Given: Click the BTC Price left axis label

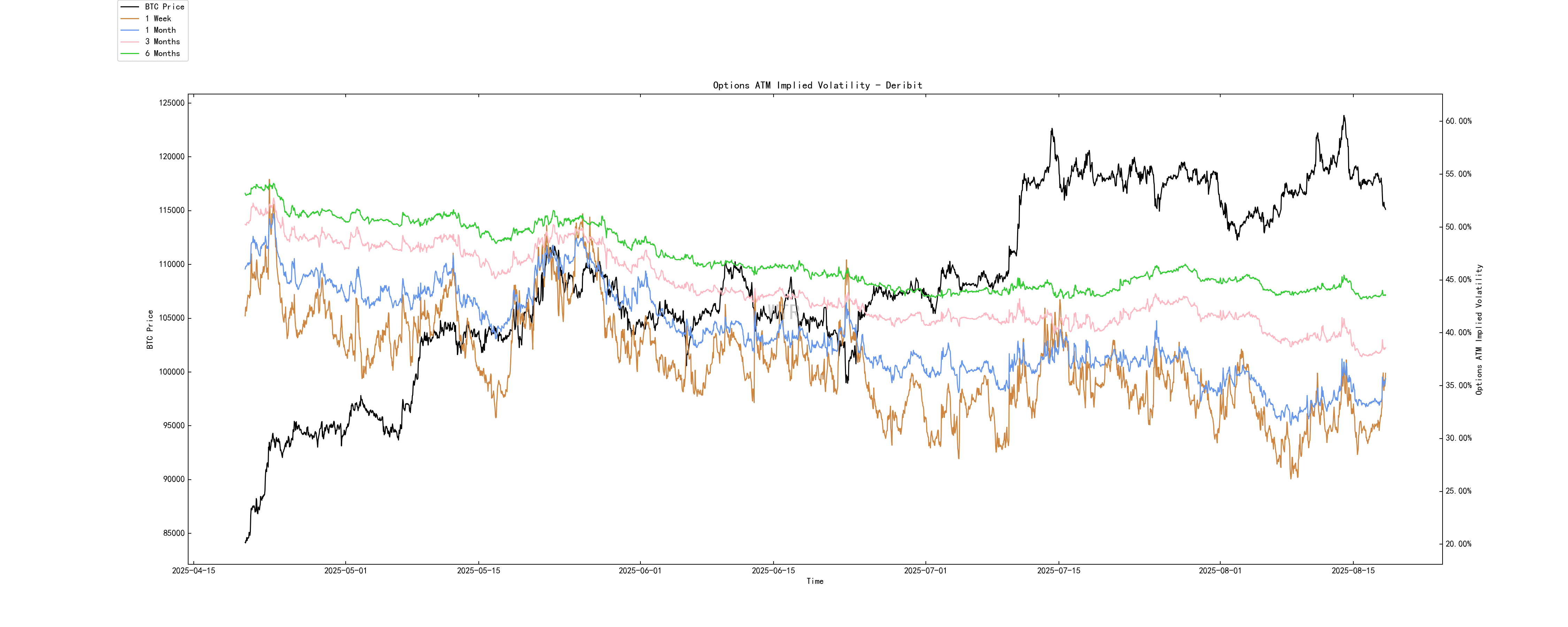Looking at the screenshot, I should [150, 329].
